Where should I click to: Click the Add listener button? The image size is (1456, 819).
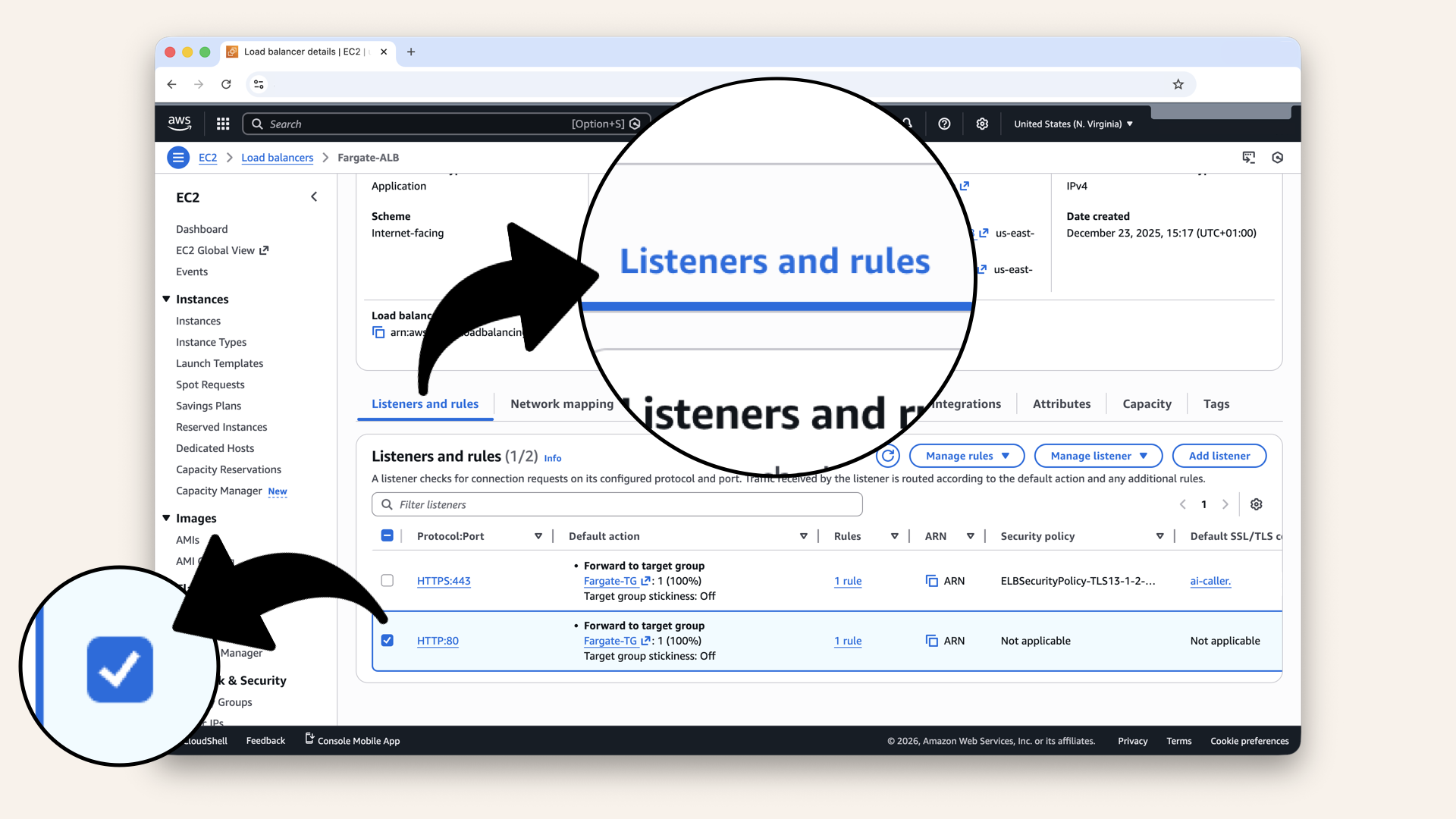tap(1219, 456)
